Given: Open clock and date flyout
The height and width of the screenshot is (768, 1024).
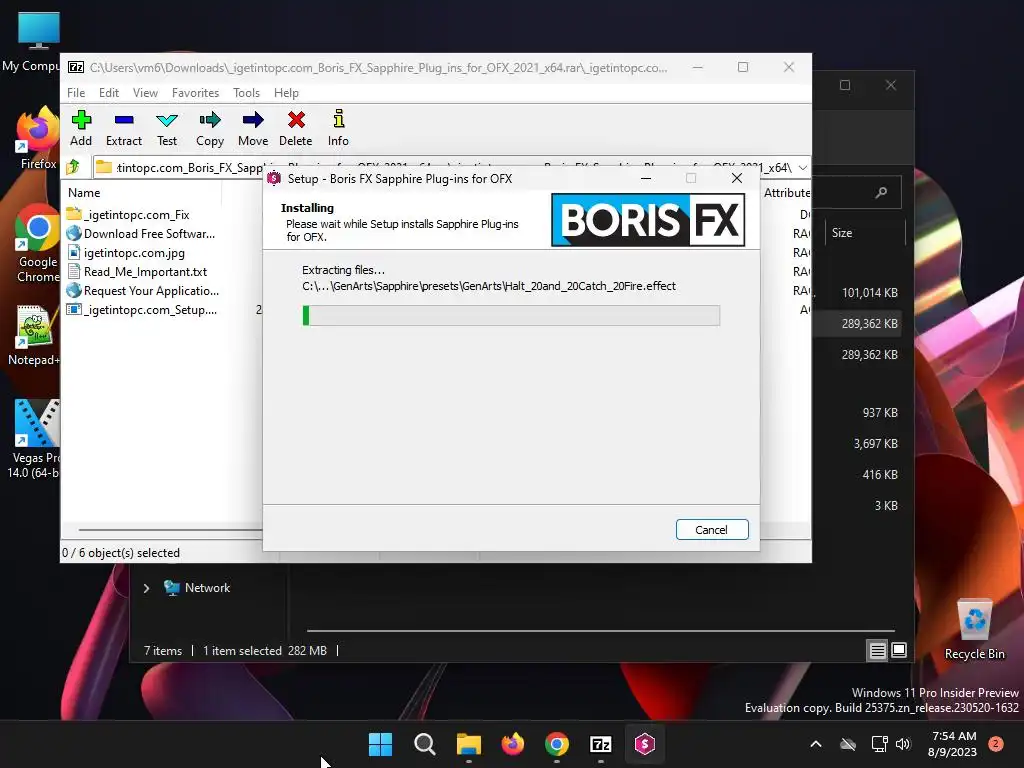Looking at the screenshot, I should tap(953, 744).
